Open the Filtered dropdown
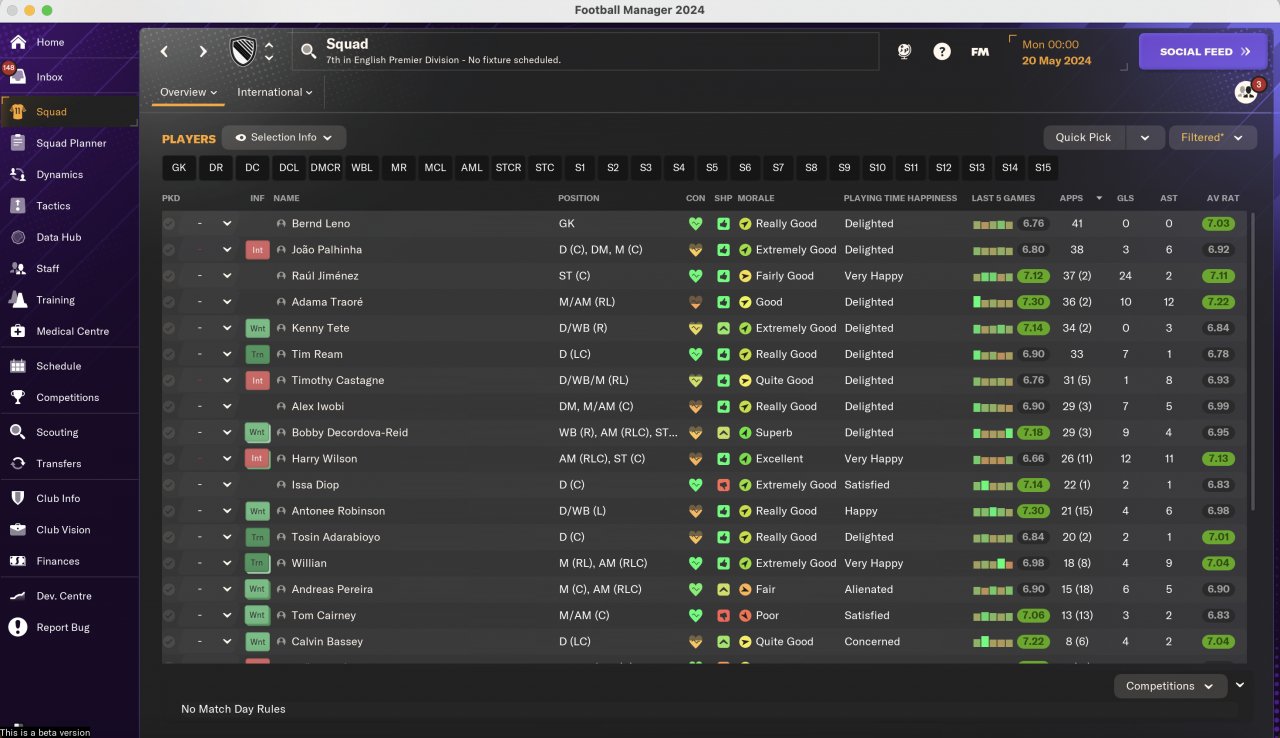 tap(1213, 138)
